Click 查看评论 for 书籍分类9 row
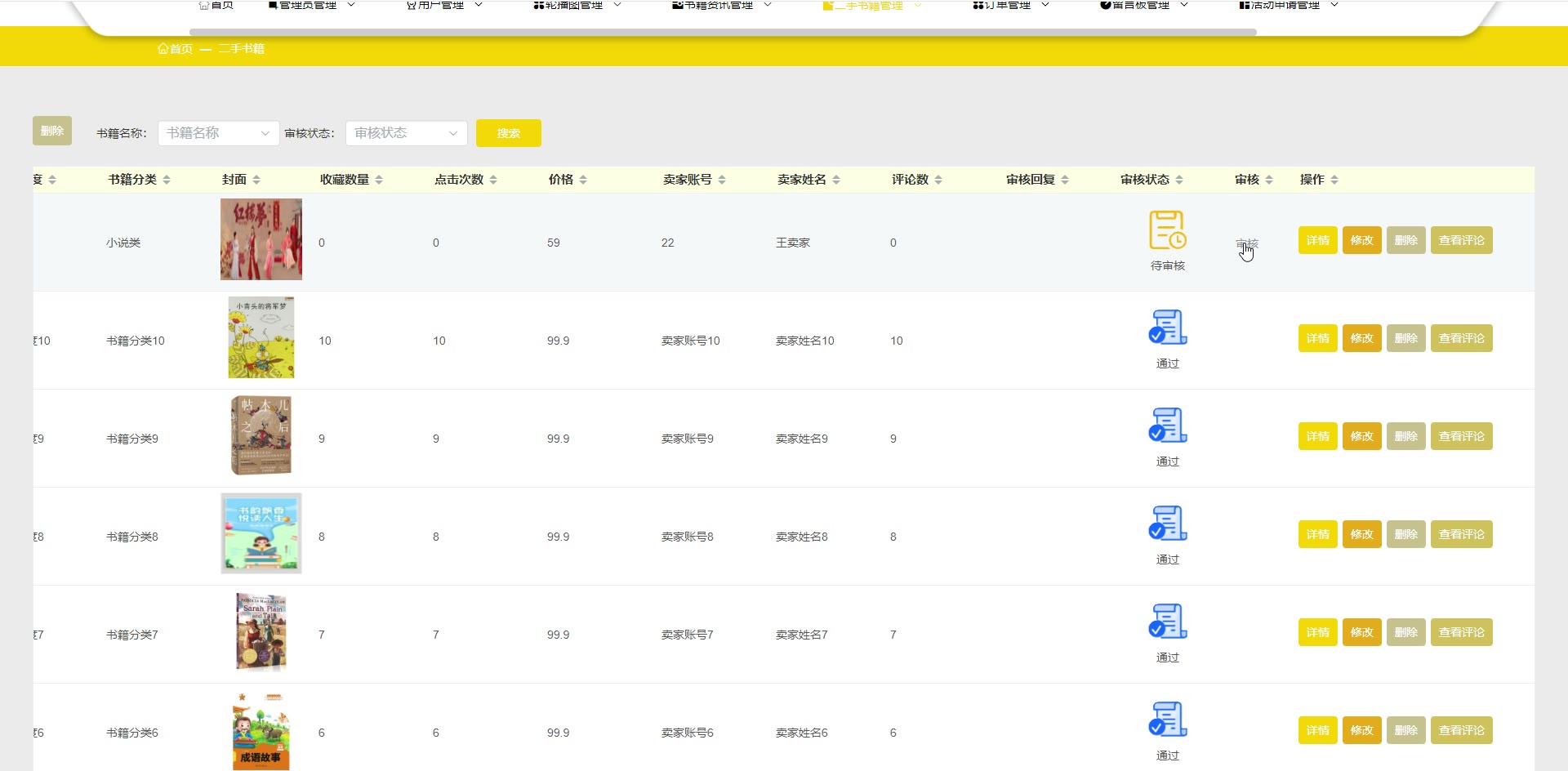This screenshot has height=771, width=1568. pos(1461,436)
